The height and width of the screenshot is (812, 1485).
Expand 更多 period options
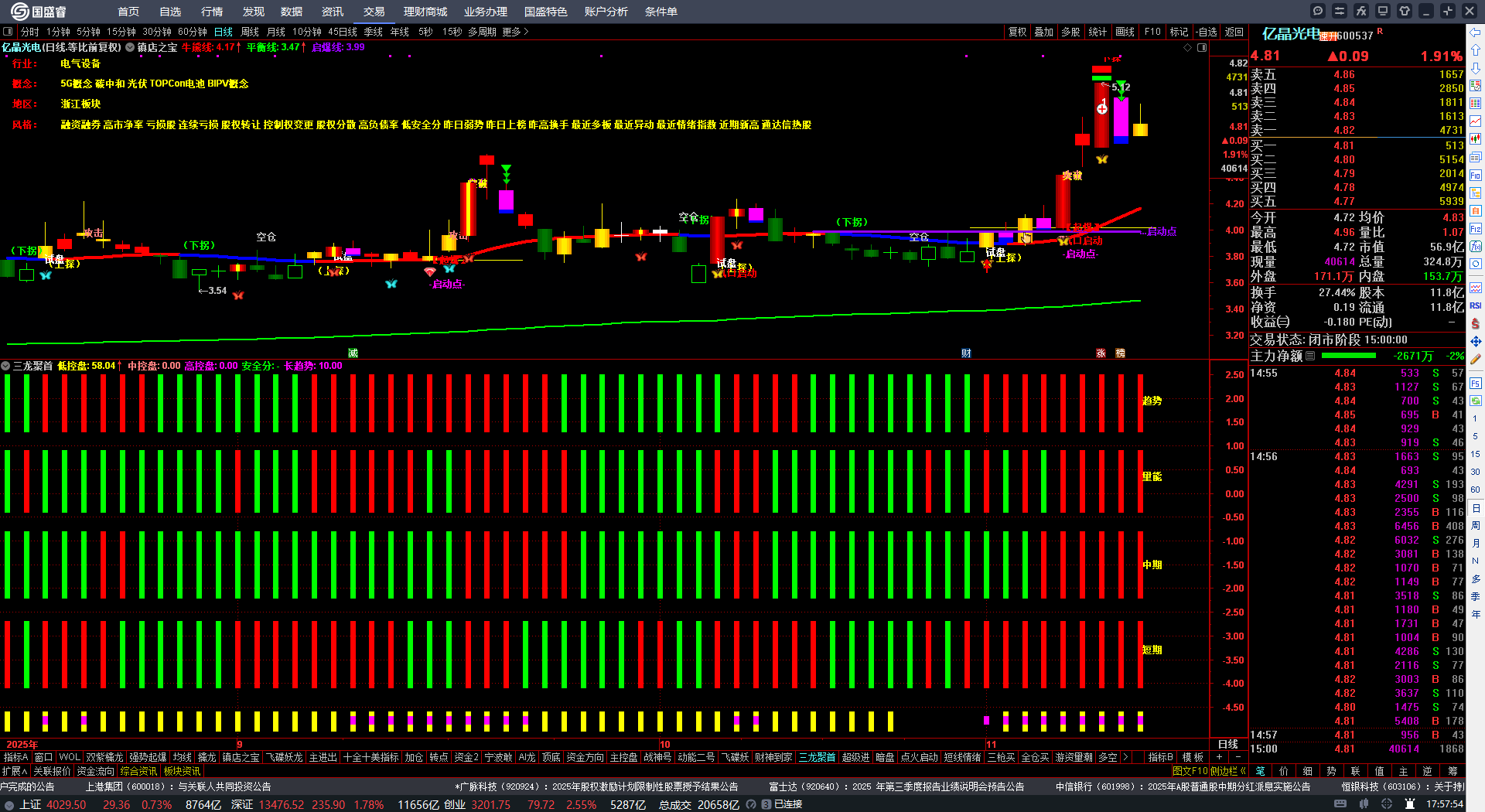tap(515, 32)
